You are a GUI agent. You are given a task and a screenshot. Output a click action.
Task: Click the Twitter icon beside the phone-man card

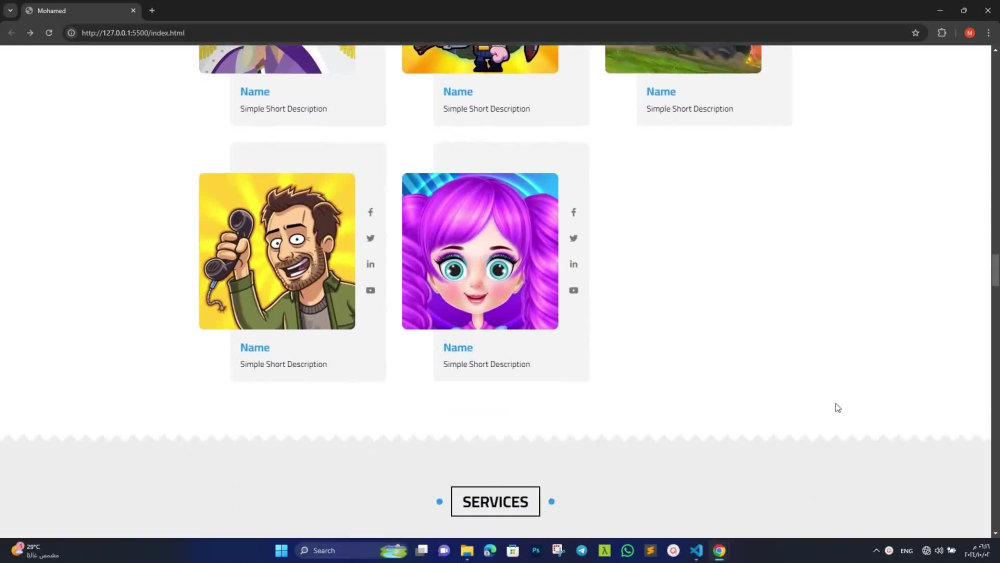click(x=371, y=238)
